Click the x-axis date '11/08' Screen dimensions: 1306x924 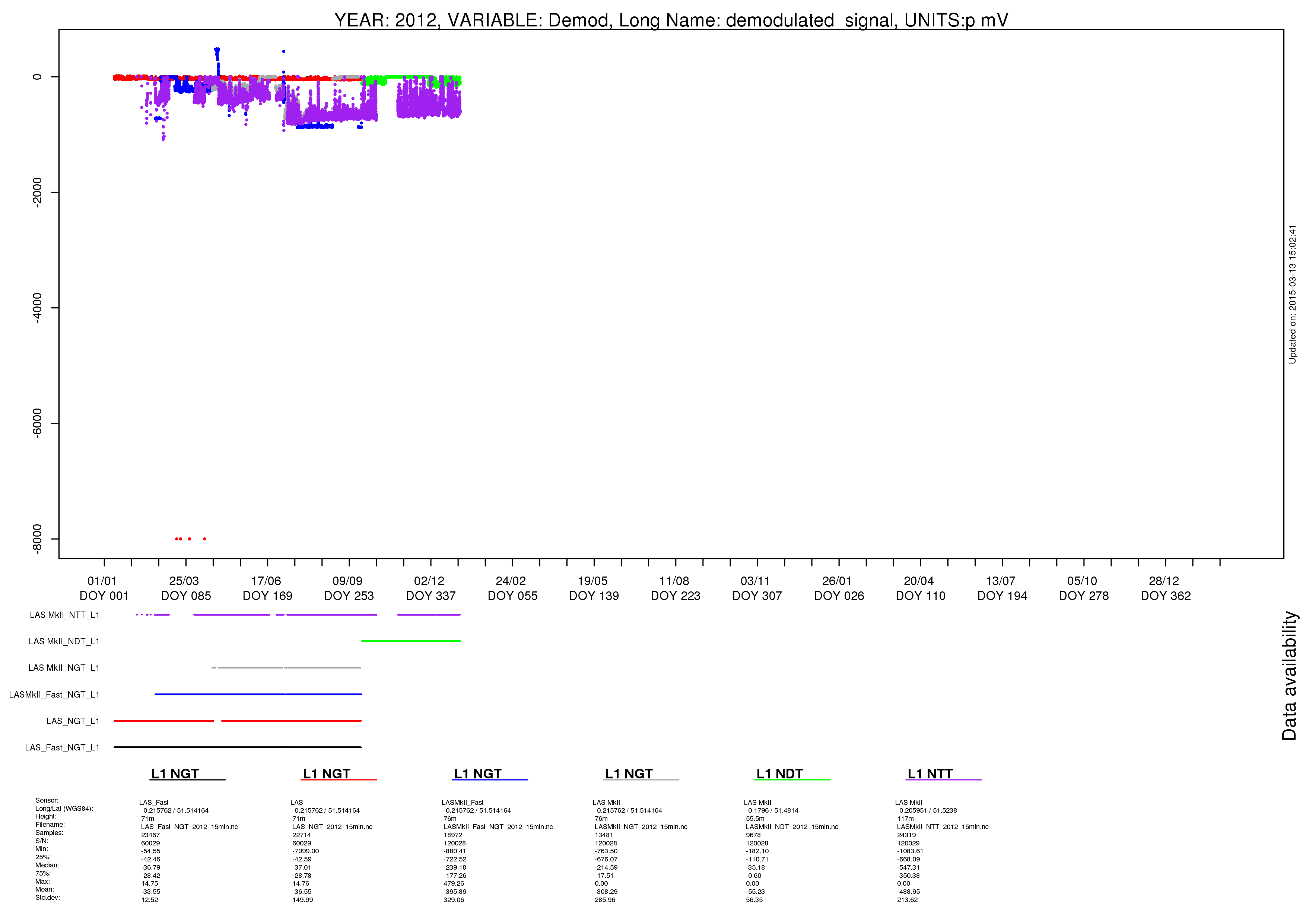[674, 581]
